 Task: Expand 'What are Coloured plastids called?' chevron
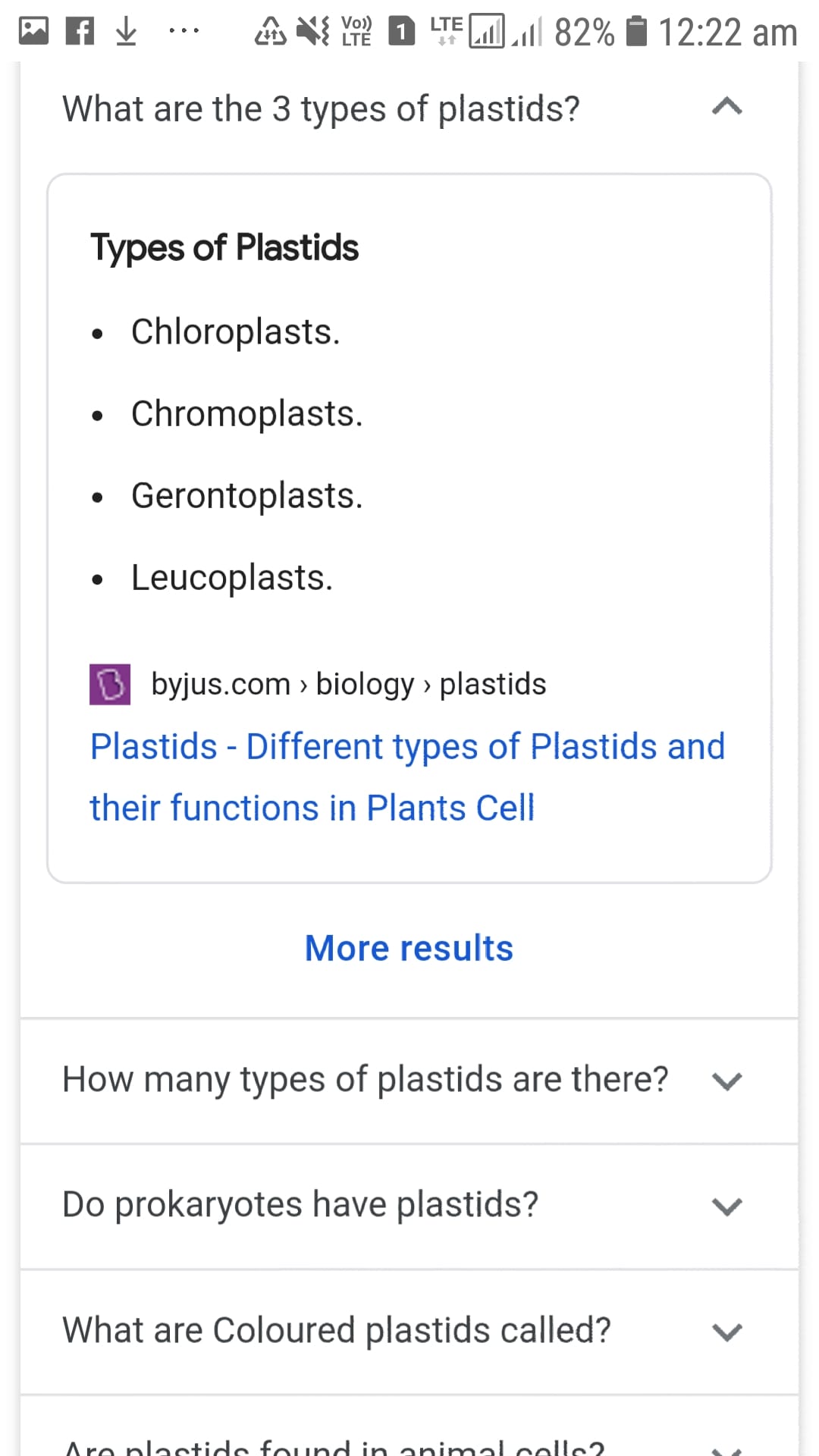[726, 1332]
